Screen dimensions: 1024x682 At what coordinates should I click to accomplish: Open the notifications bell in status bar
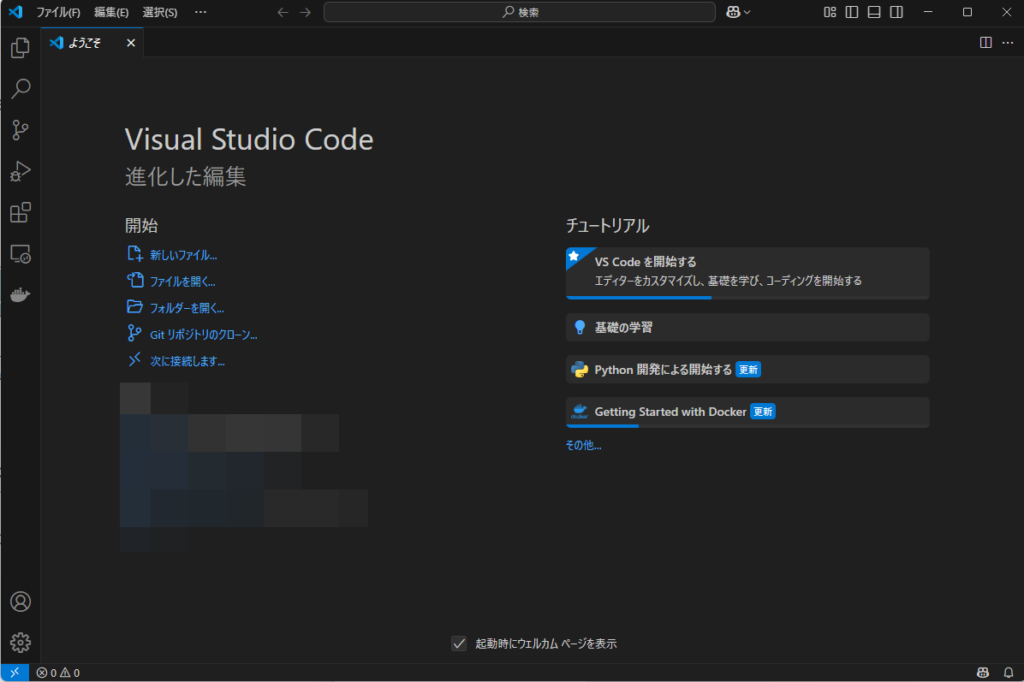pyautogui.click(x=1008, y=672)
